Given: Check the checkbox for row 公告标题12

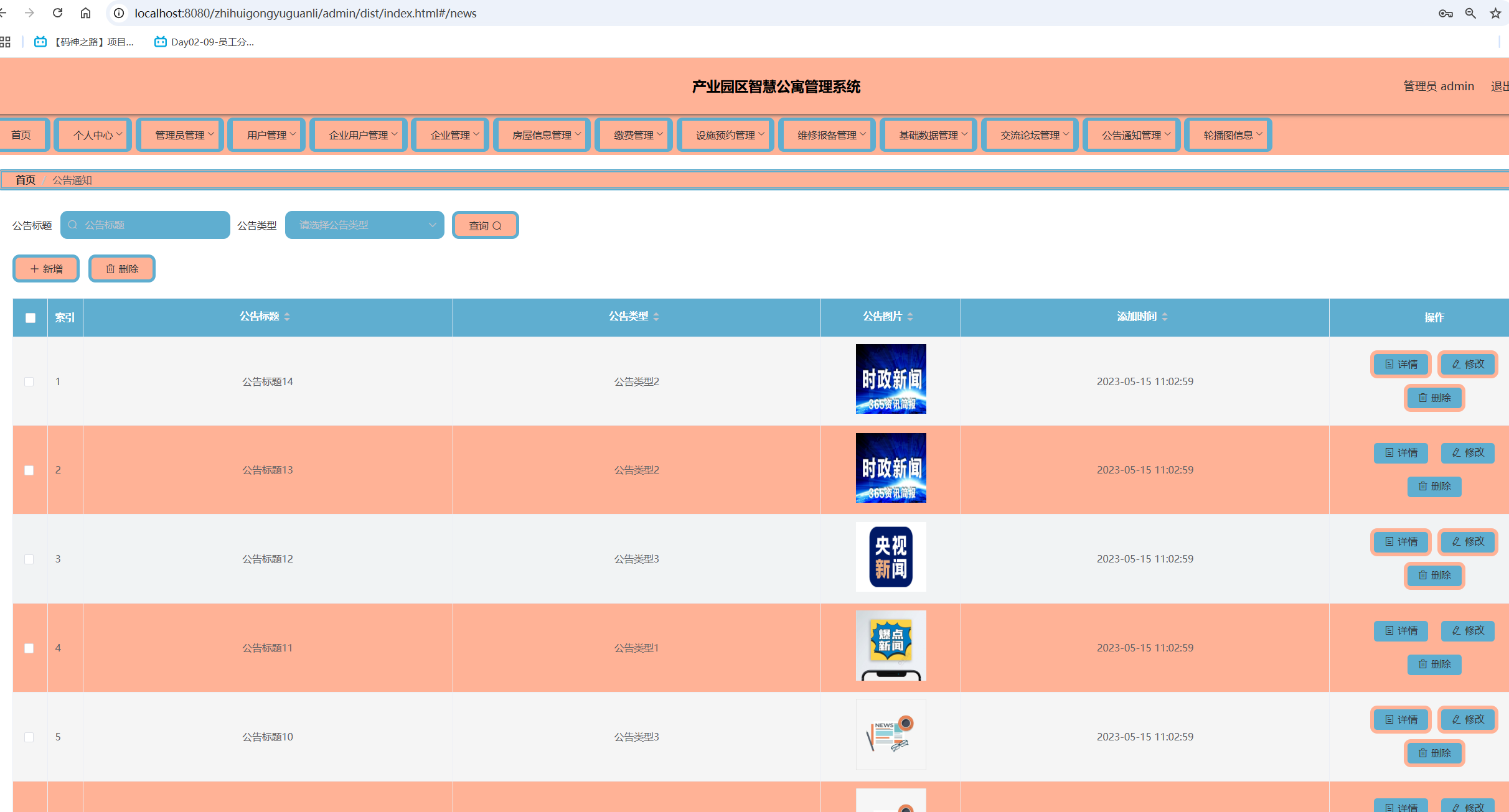Looking at the screenshot, I should [29, 559].
